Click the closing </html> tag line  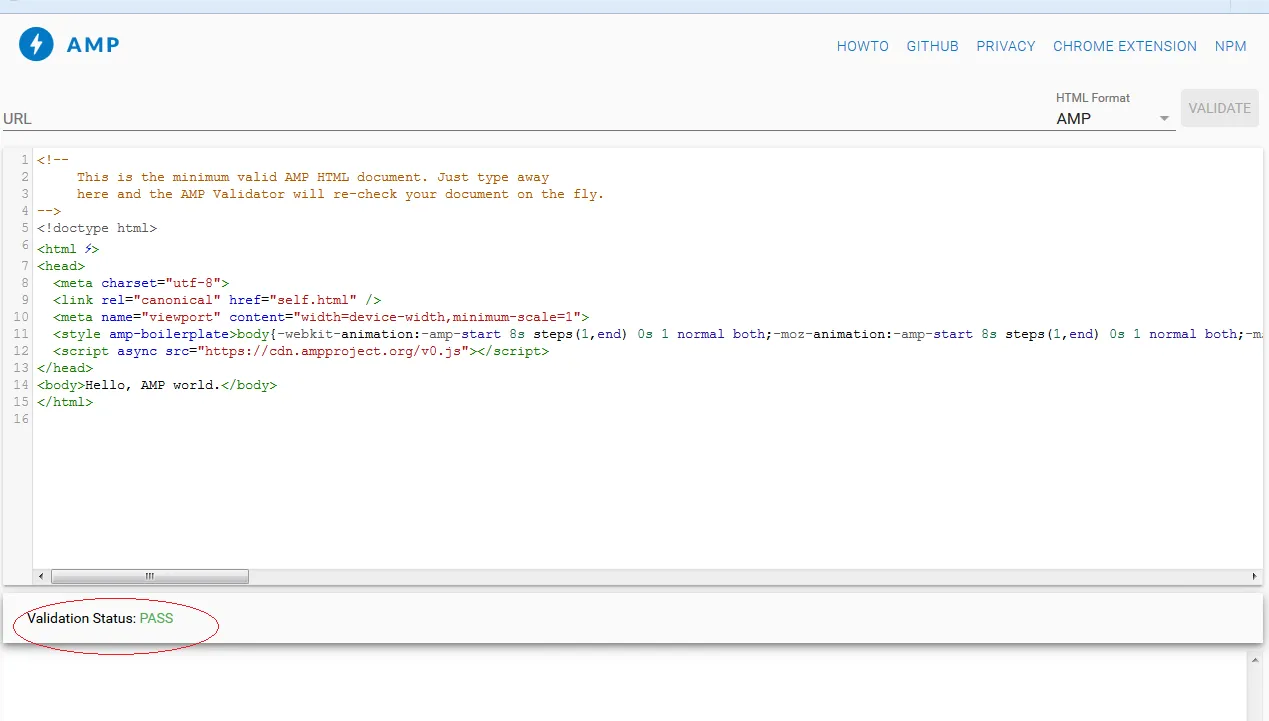point(65,402)
